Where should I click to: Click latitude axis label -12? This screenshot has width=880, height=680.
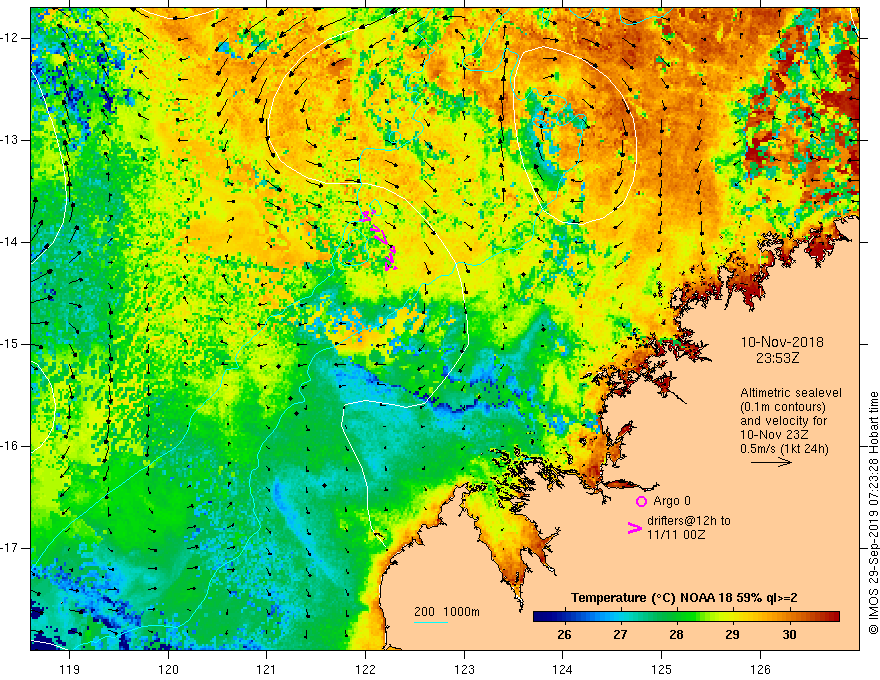tap(11, 38)
